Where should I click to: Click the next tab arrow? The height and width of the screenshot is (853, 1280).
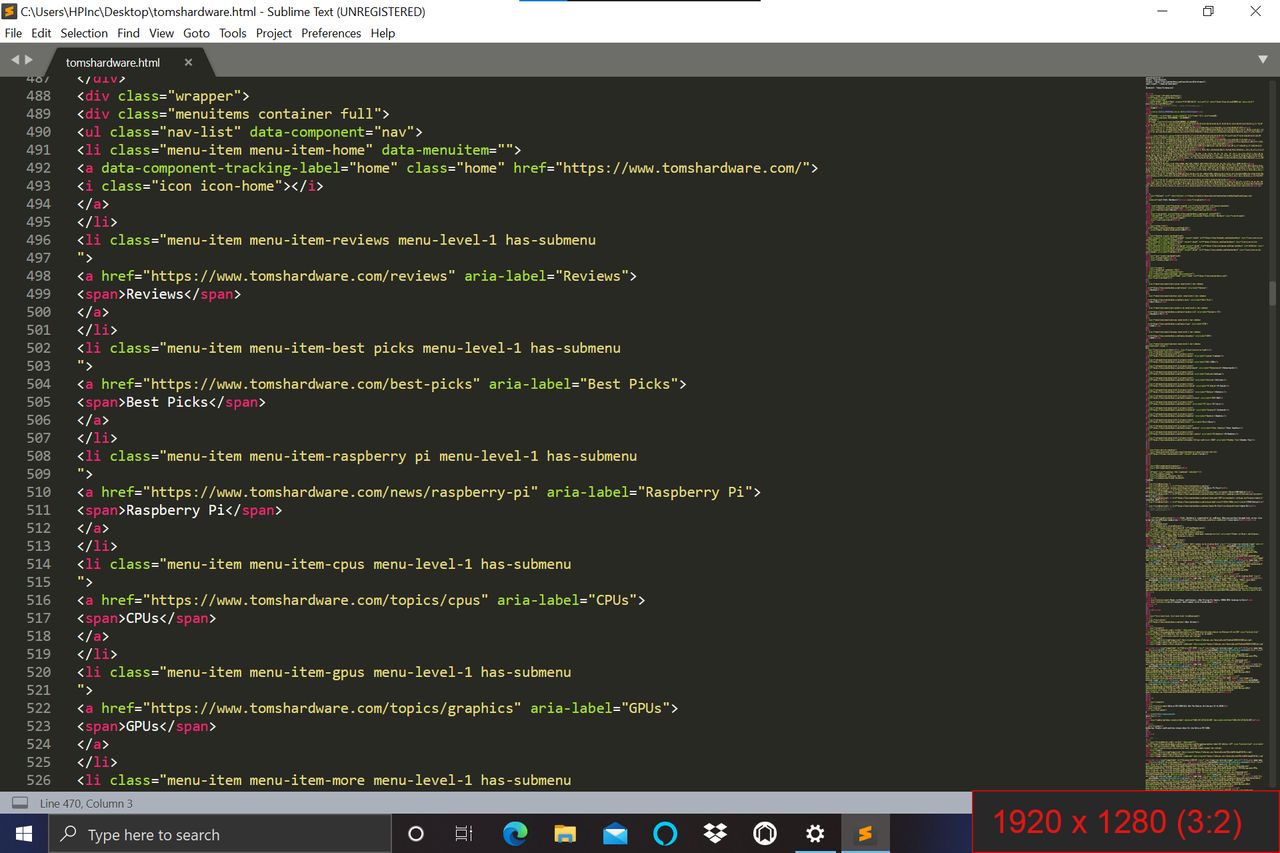[28, 61]
